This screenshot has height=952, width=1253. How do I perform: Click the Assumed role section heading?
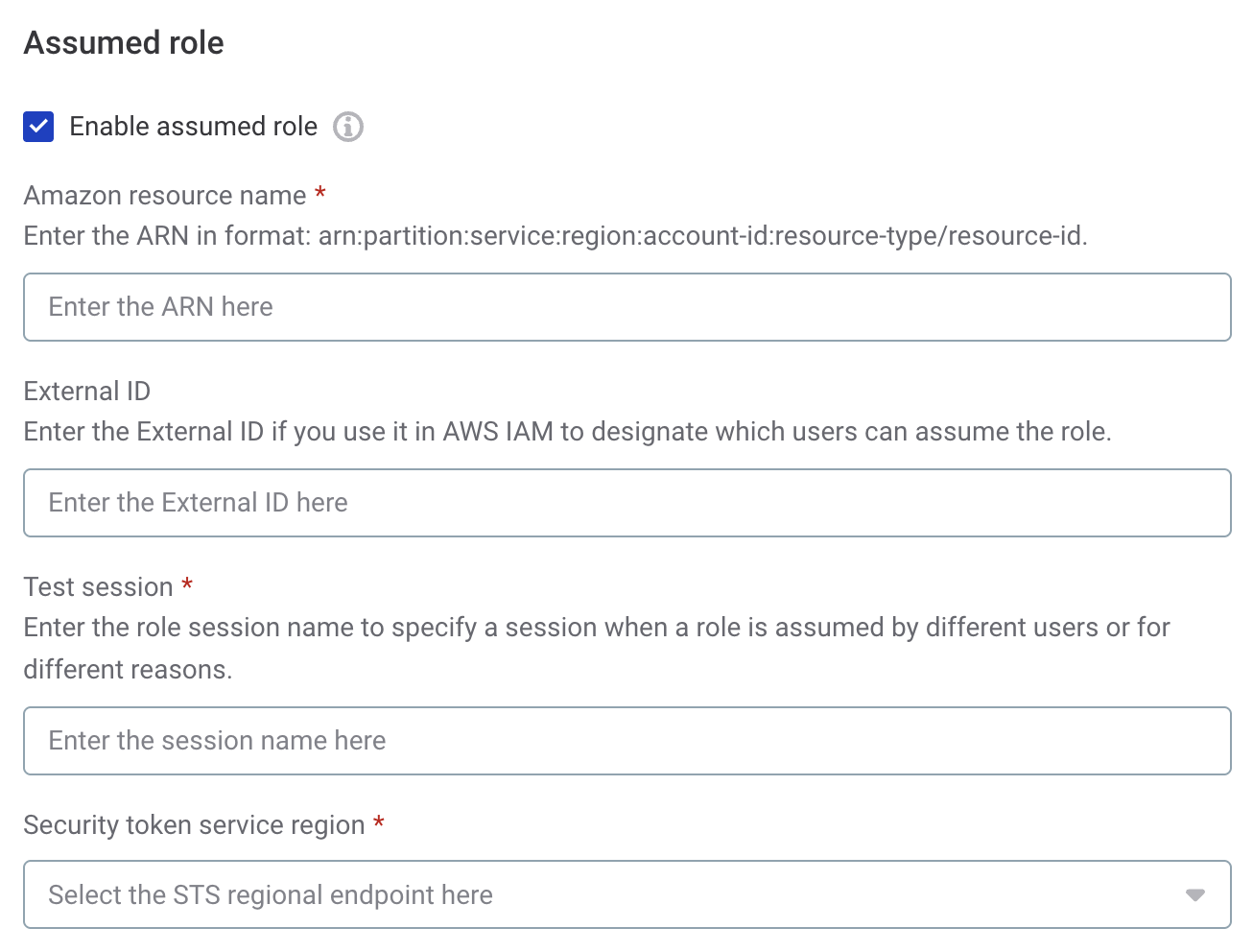[123, 42]
